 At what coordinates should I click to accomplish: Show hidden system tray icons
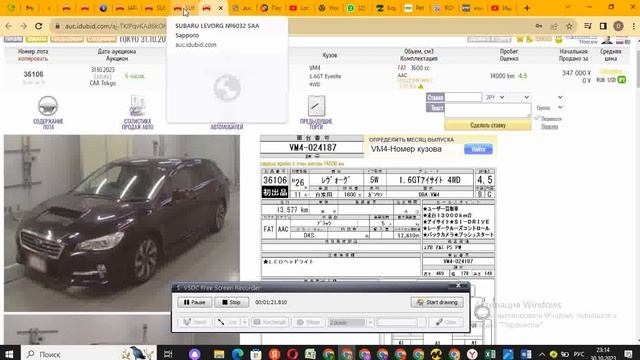tap(542, 354)
